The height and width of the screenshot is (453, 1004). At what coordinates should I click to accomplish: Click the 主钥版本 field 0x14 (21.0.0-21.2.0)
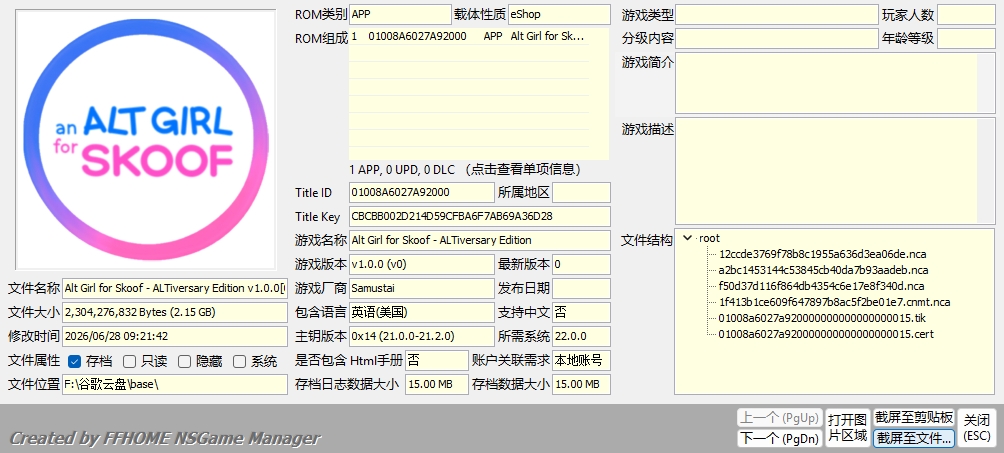pos(422,336)
